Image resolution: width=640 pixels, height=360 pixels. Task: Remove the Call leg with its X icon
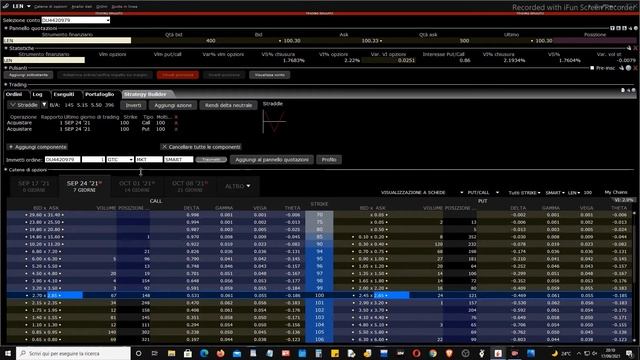pyautogui.click(x=176, y=123)
